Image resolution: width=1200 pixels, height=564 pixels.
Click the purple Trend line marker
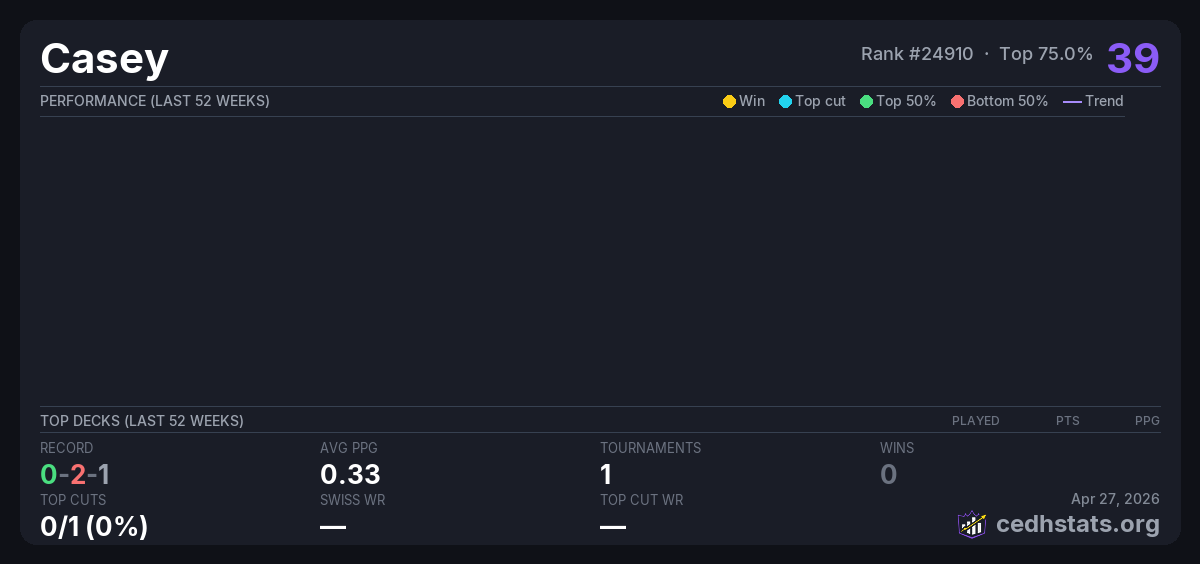click(x=1072, y=101)
